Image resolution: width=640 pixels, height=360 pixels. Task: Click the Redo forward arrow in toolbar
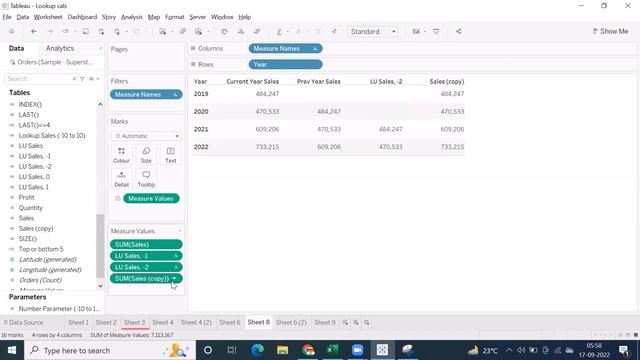click(x=50, y=31)
